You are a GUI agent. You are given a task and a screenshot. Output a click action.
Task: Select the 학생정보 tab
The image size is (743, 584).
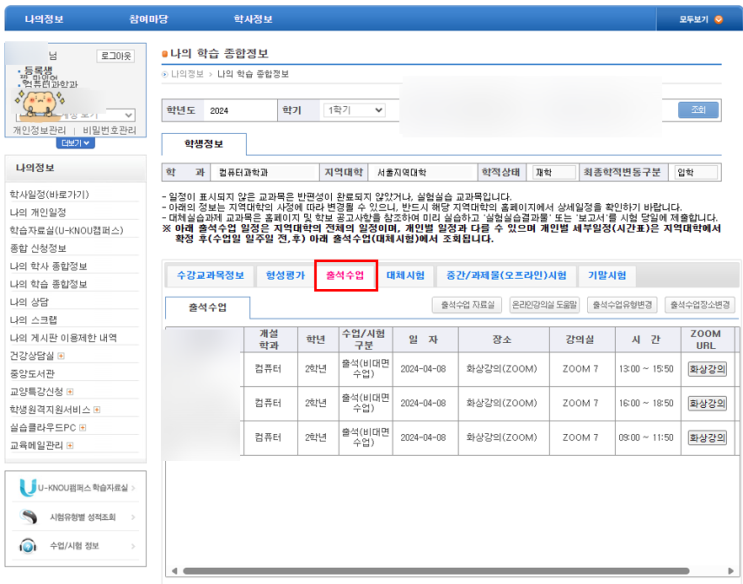(204, 144)
